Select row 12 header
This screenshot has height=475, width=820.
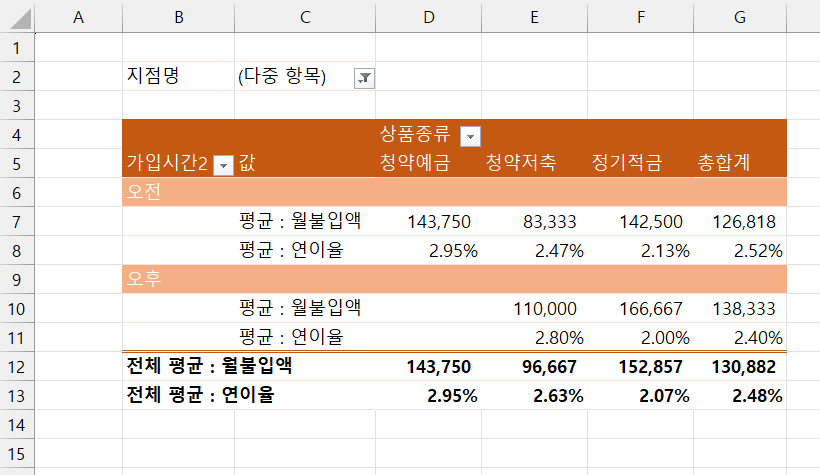click(17, 367)
